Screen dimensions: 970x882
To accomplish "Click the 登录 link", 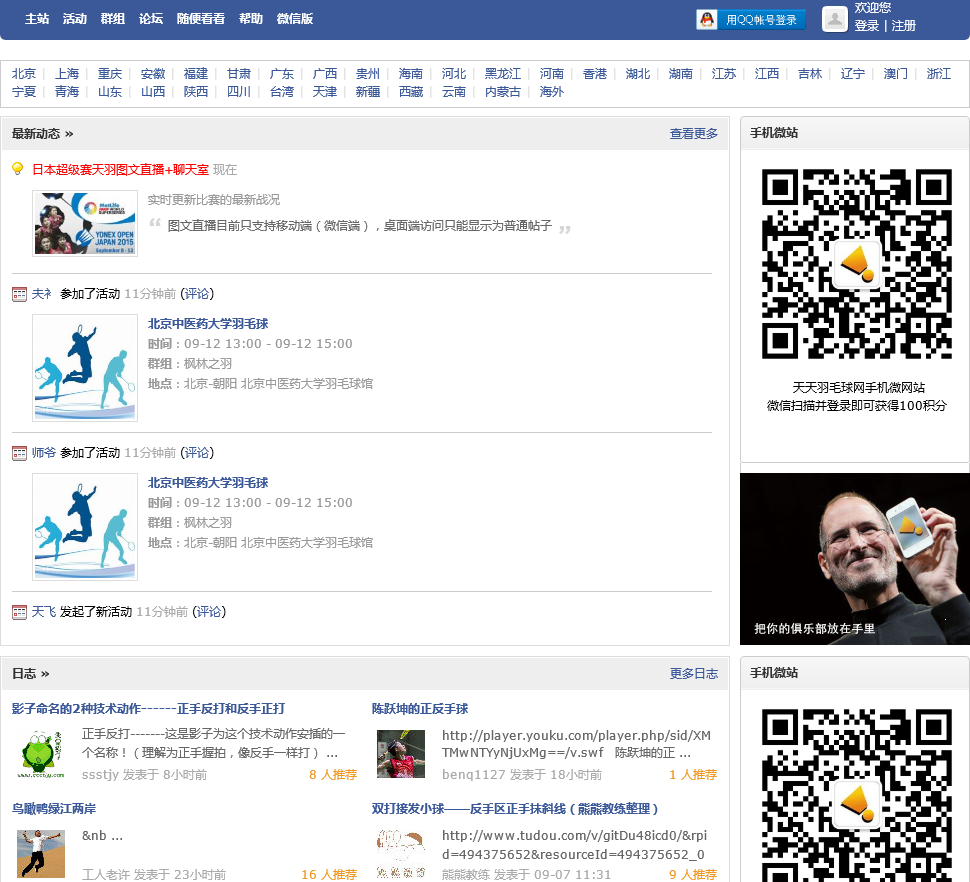I will (x=866, y=26).
